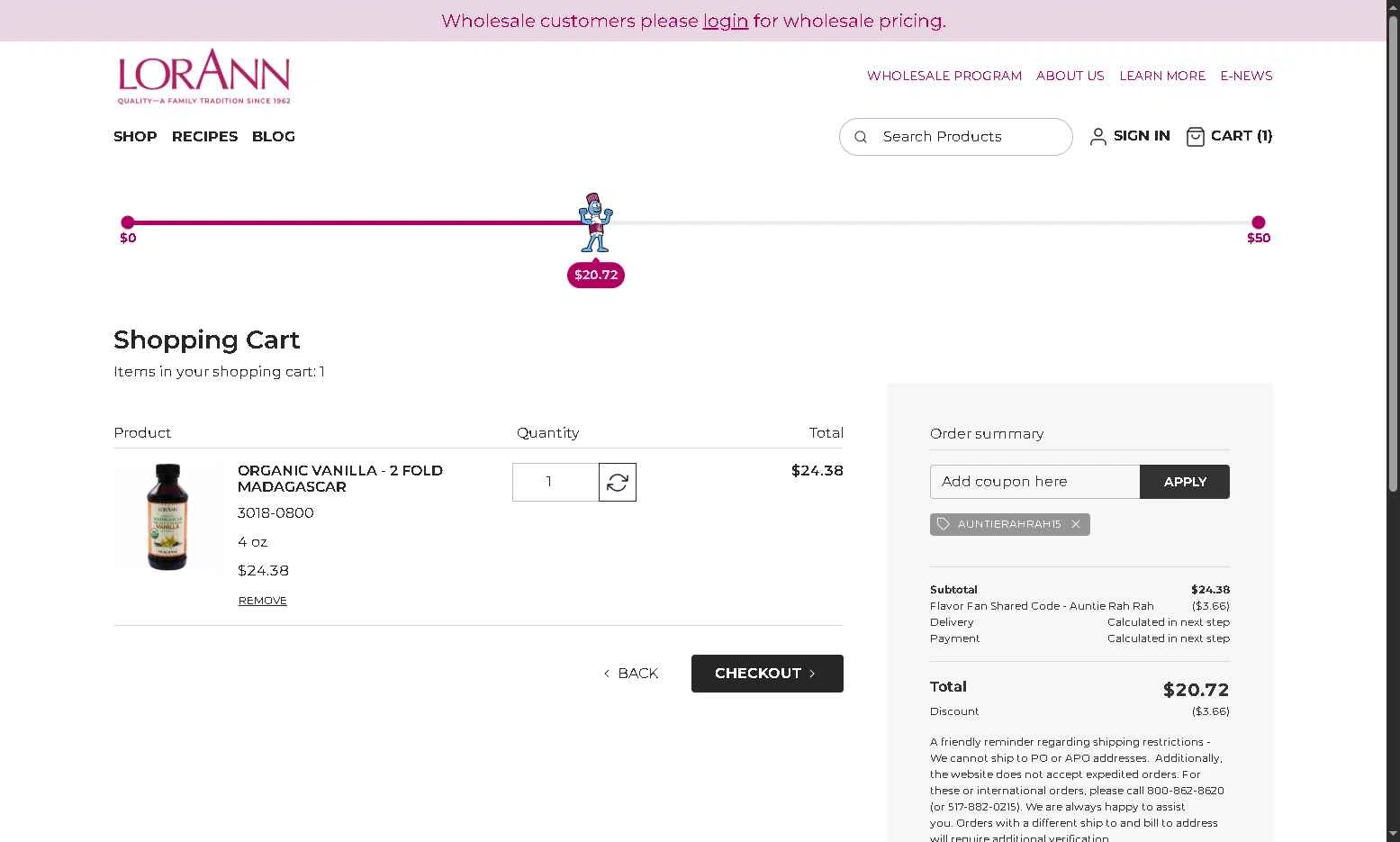Click the $0 start marker of progress bar

[128, 222]
